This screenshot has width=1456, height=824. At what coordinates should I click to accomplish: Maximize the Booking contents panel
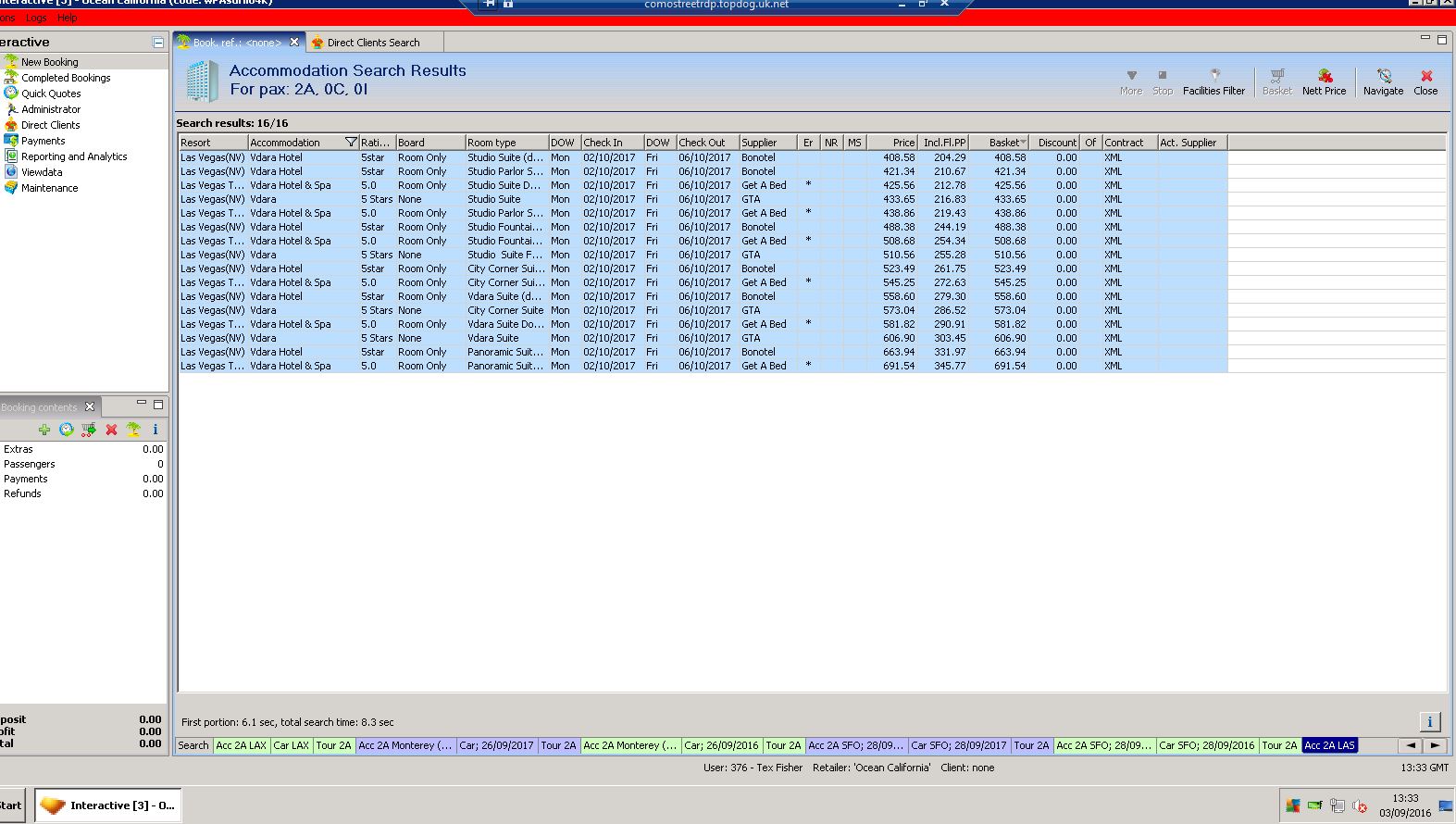tap(158, 404)
